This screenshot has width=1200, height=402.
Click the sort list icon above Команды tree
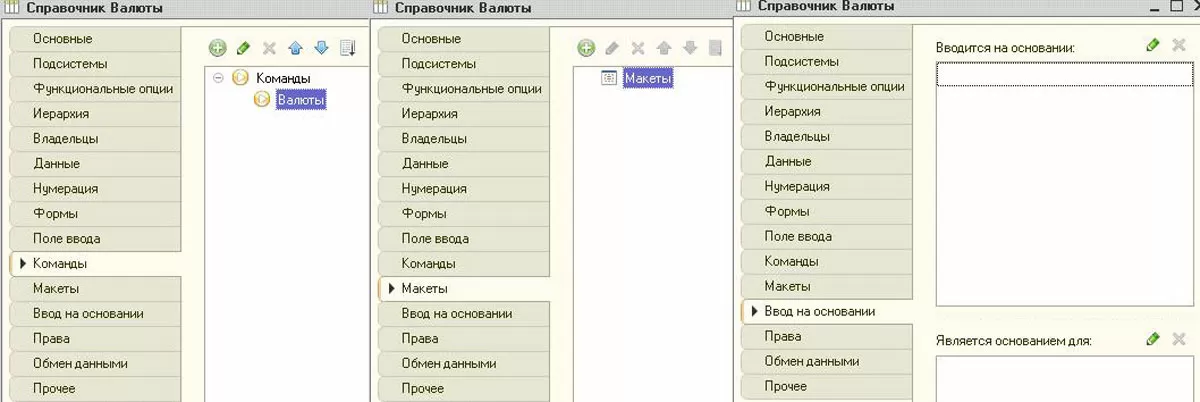pyautogui.click(x=347, y=47)
